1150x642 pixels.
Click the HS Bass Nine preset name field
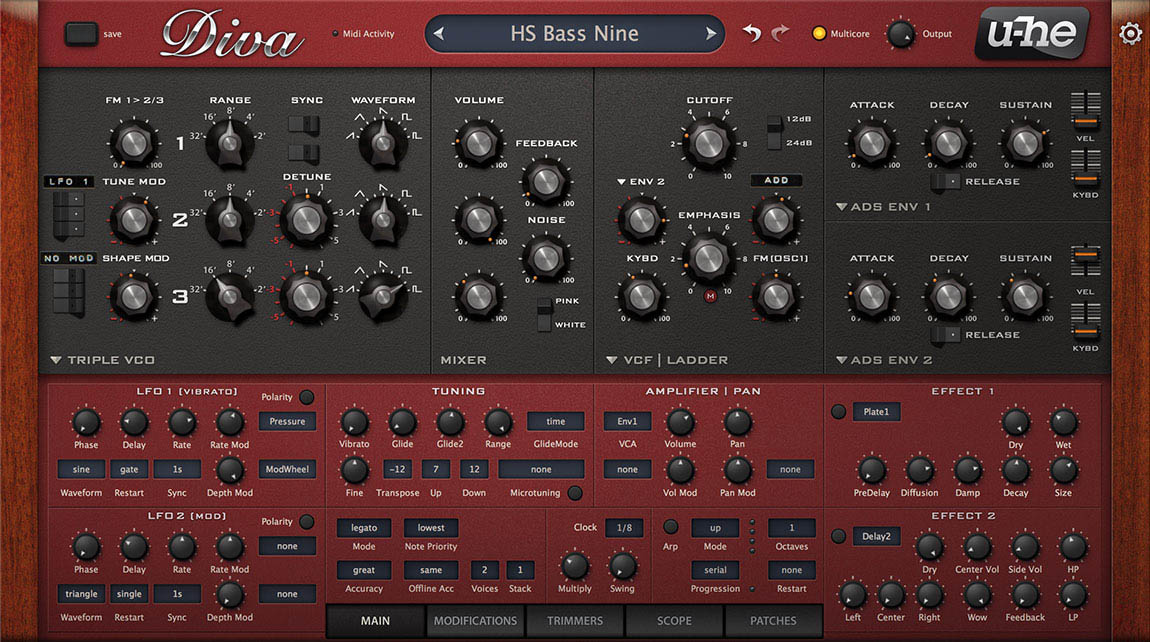(x=575, y=33)
